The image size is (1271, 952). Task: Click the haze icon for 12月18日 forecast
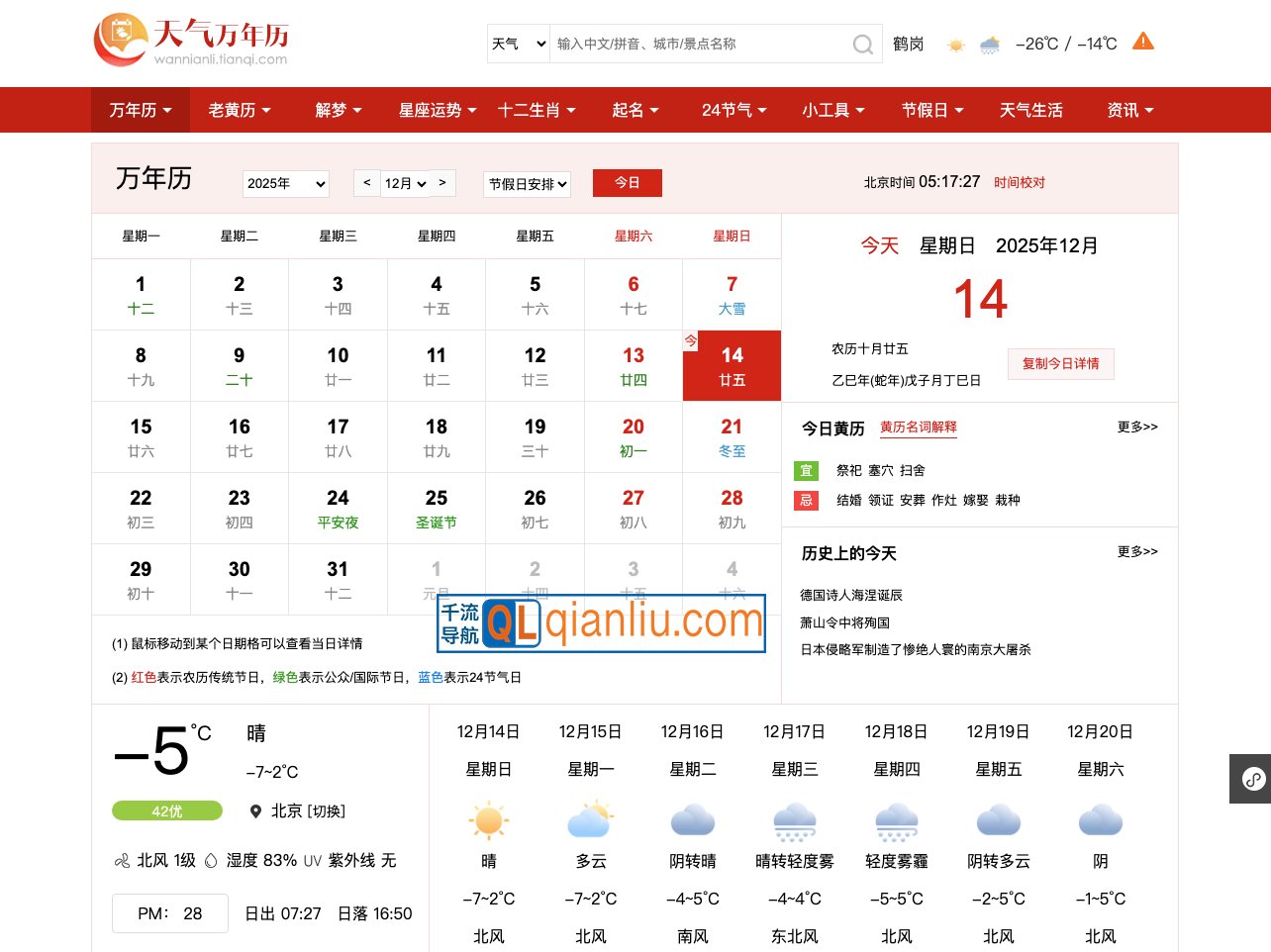click(x=896, y=820)
